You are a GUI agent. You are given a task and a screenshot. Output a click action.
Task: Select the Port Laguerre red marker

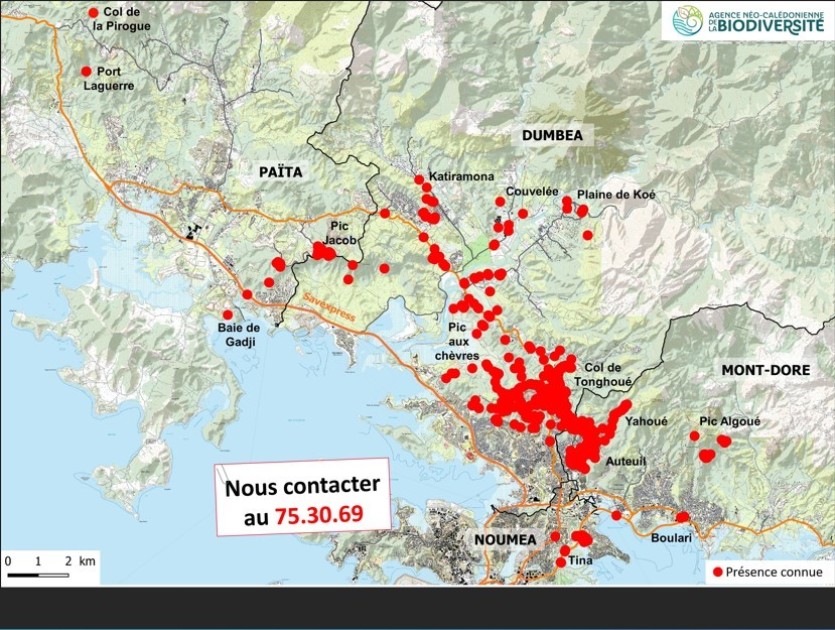[86, 71]
